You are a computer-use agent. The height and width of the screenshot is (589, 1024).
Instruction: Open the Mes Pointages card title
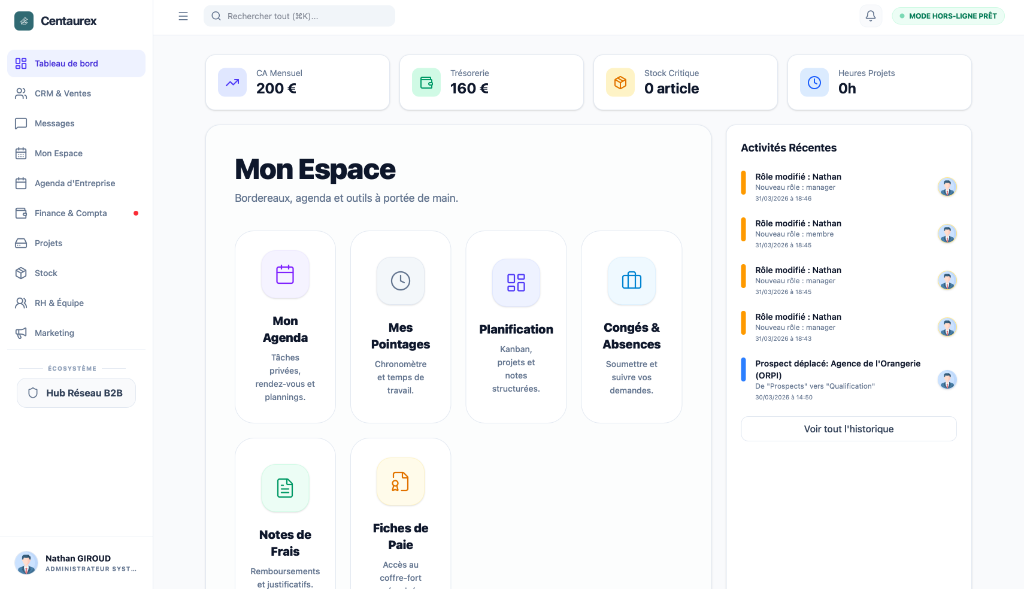(x=400, y=336)
